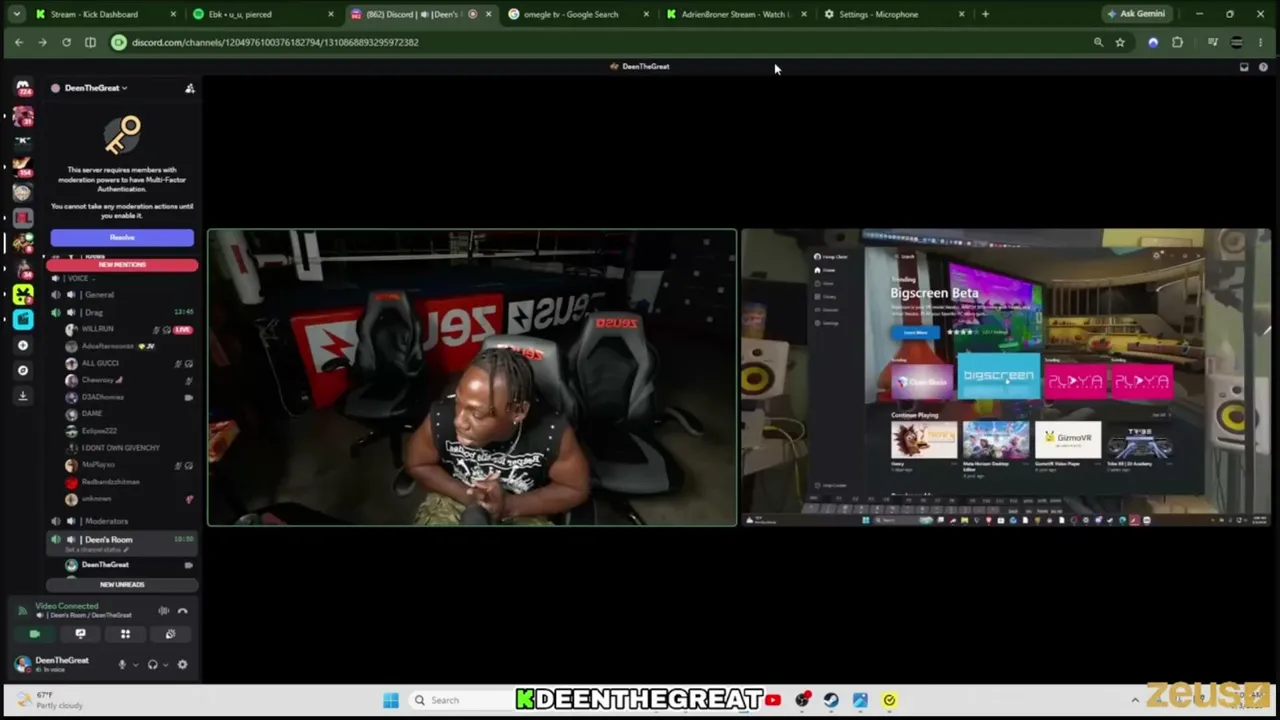Viewport: 1280px width, 720px height.
Task: Jump to New Unreads
Action: pos(122,584)
